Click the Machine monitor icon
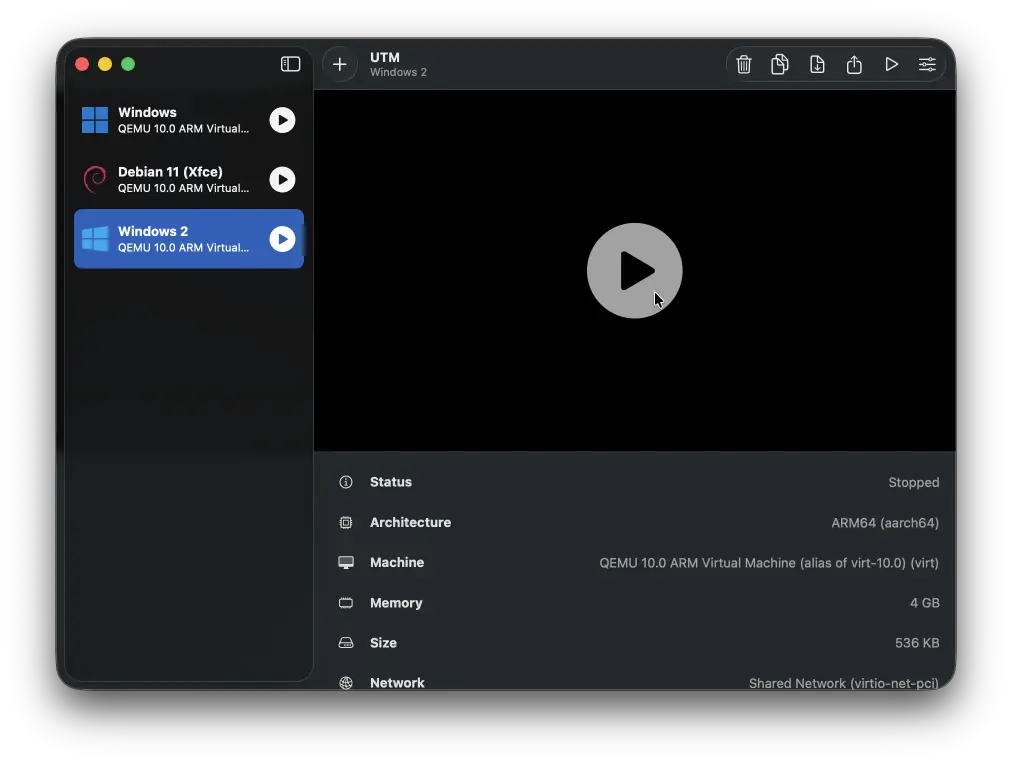The width and height of the screenshot is (1012, 764). coord(346,563)
